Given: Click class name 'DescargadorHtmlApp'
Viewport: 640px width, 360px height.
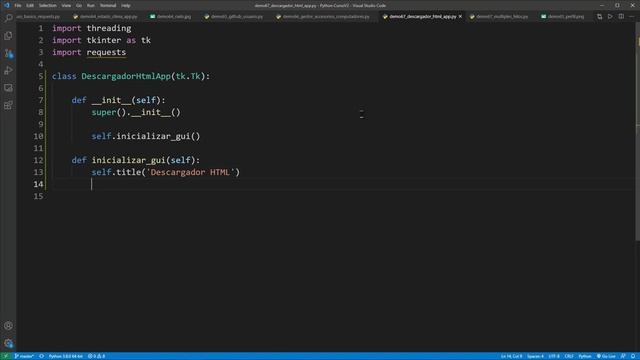Looking at the screenshot, I should [126, 76].
